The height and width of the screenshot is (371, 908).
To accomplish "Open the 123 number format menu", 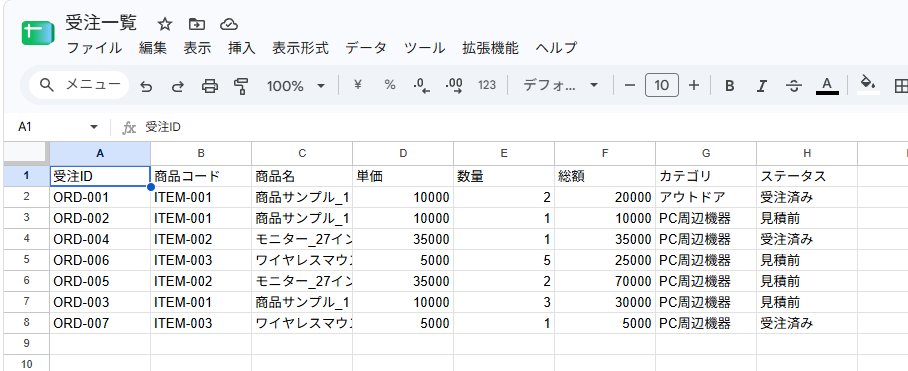I will [x=487, y=85].
